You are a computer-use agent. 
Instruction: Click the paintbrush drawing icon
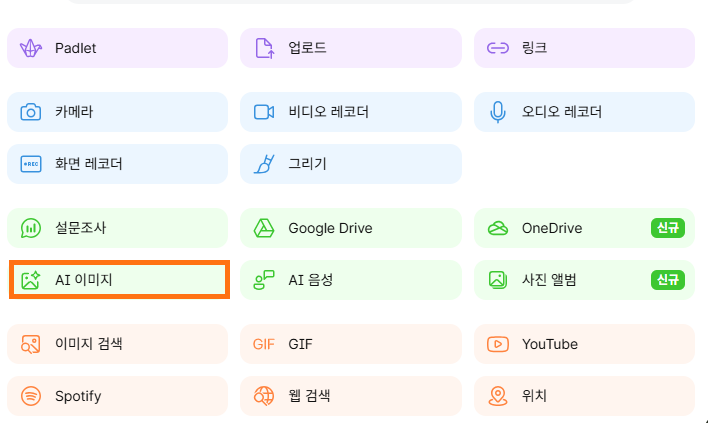tap(265, 164)
